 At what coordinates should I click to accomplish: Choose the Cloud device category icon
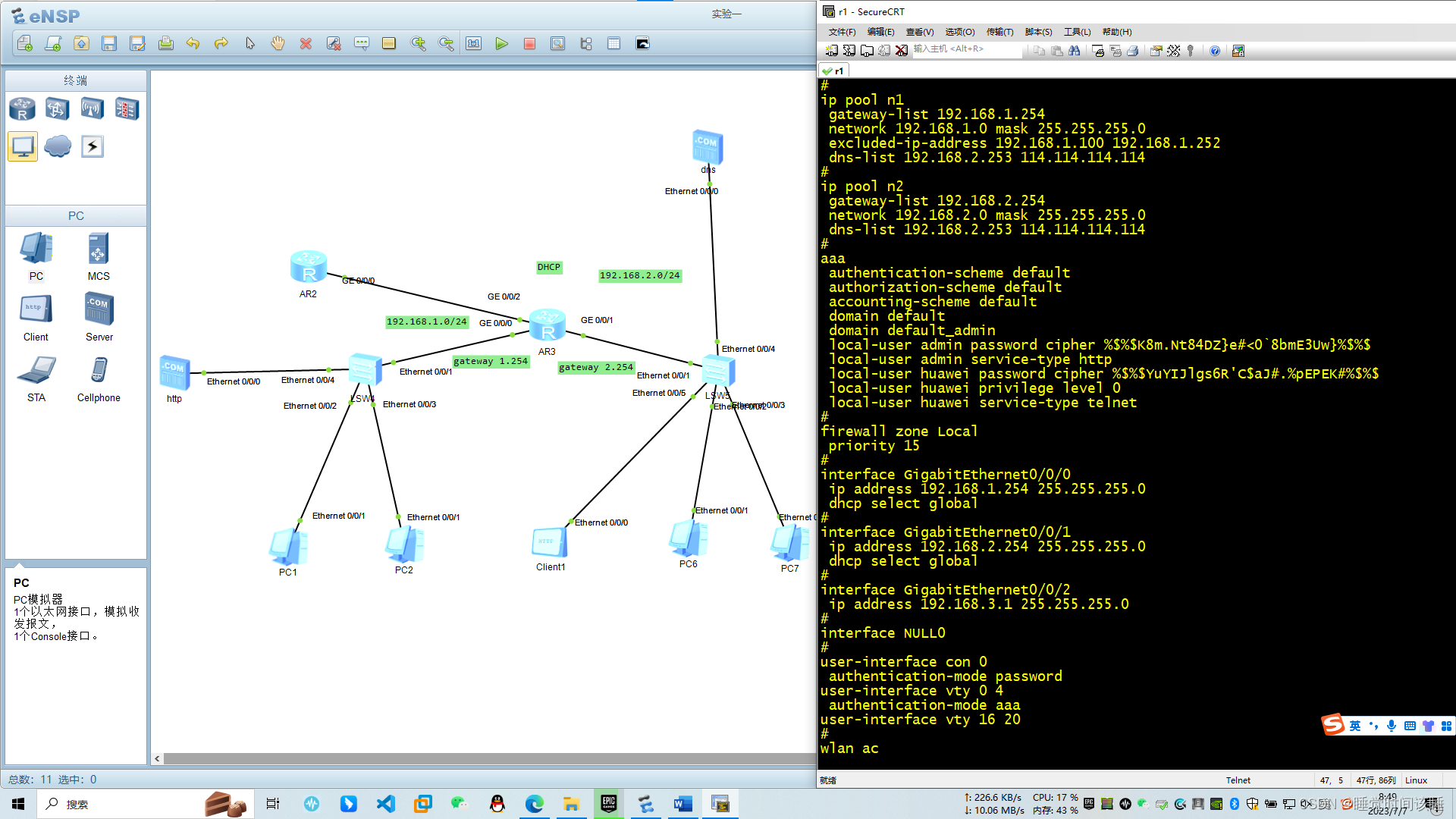click(x=58, y=146)
